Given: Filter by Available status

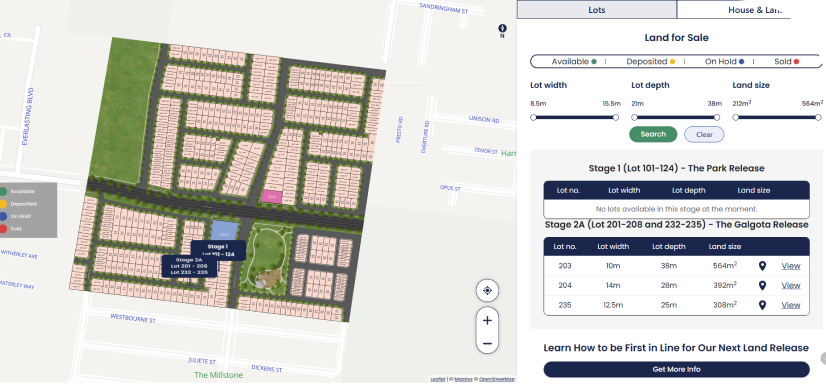Looking at the screenshot, I should click(x=574, y=62).
